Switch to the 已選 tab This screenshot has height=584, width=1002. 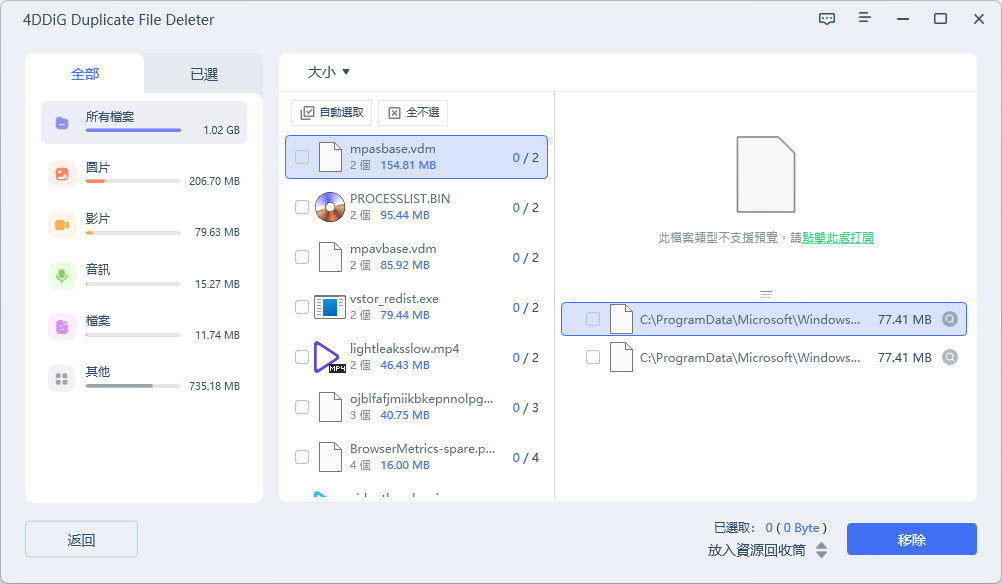[203, 73]
